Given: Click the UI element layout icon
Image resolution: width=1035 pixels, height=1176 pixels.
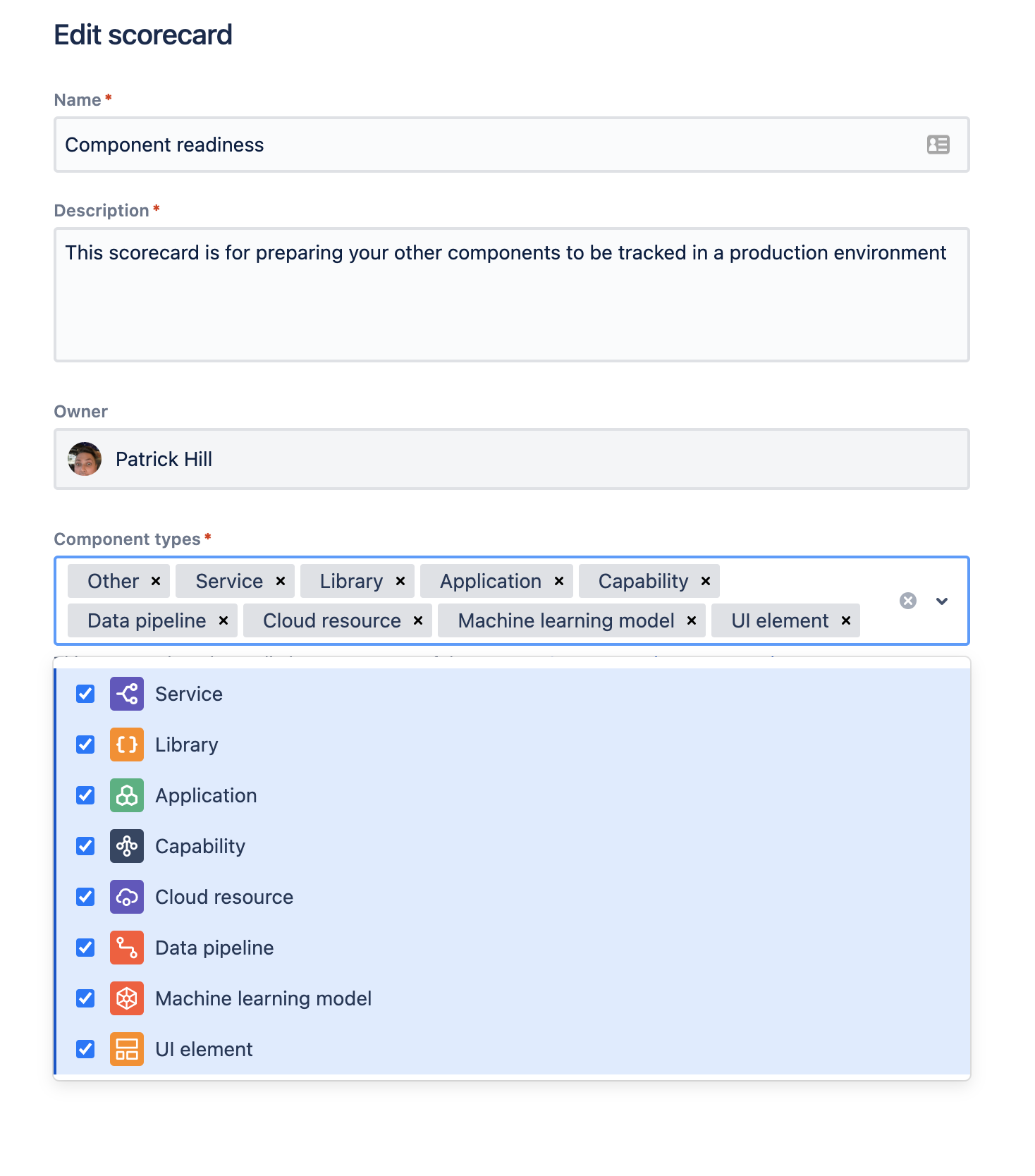Looking at the screenshot, I should pos(127,1049).
